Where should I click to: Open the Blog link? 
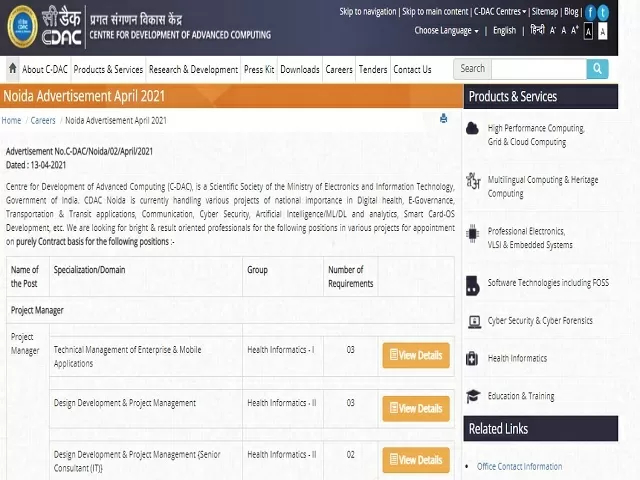pyautogui.click(x=571, y=11)
